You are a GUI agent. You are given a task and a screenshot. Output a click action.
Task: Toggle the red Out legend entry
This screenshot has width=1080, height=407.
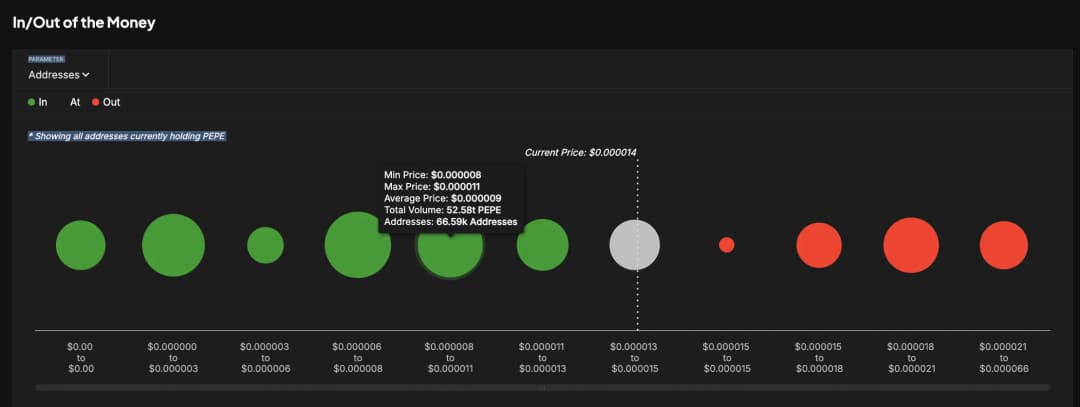pyautogui.click(x=105, y=102)
